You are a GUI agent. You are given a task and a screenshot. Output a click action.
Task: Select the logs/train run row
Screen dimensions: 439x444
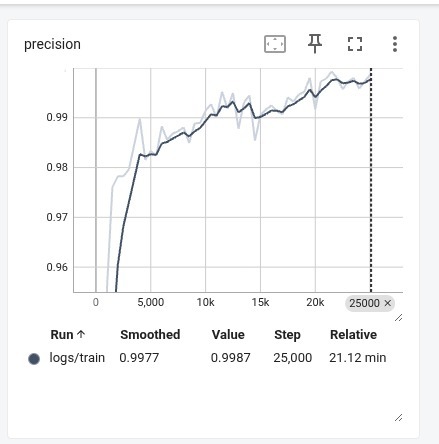[207, 358]
